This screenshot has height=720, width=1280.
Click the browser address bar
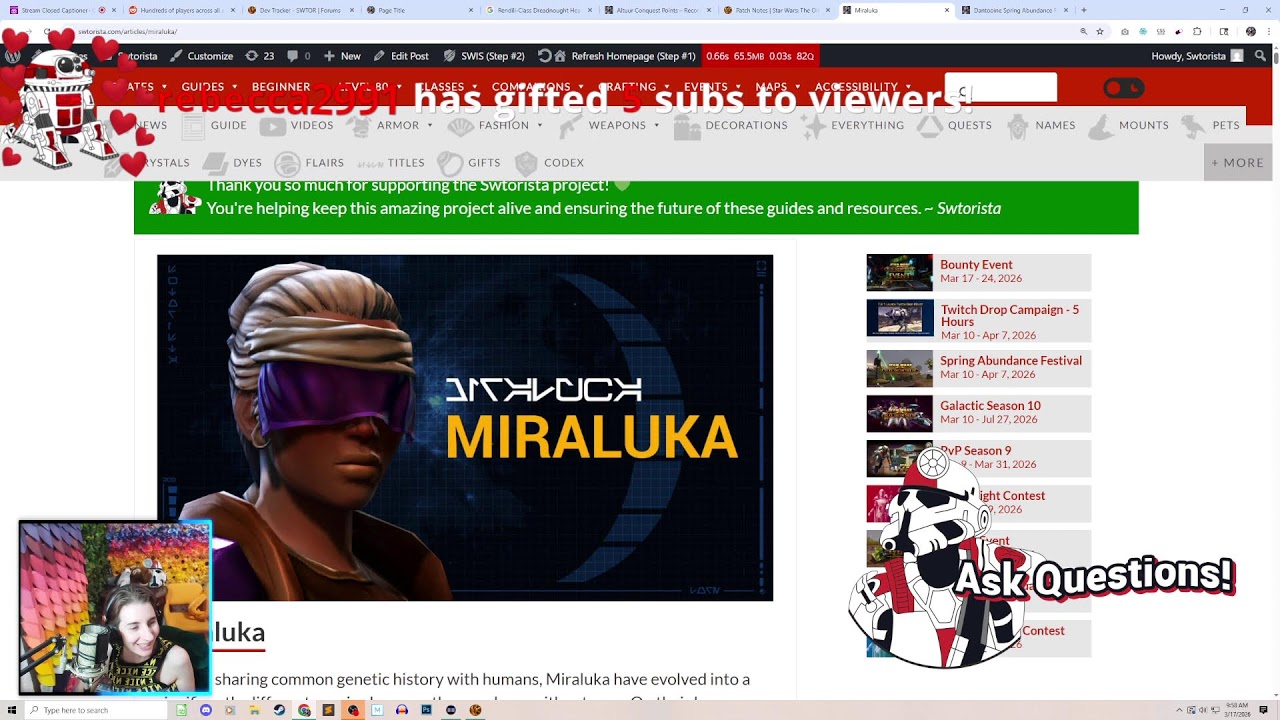560,32
